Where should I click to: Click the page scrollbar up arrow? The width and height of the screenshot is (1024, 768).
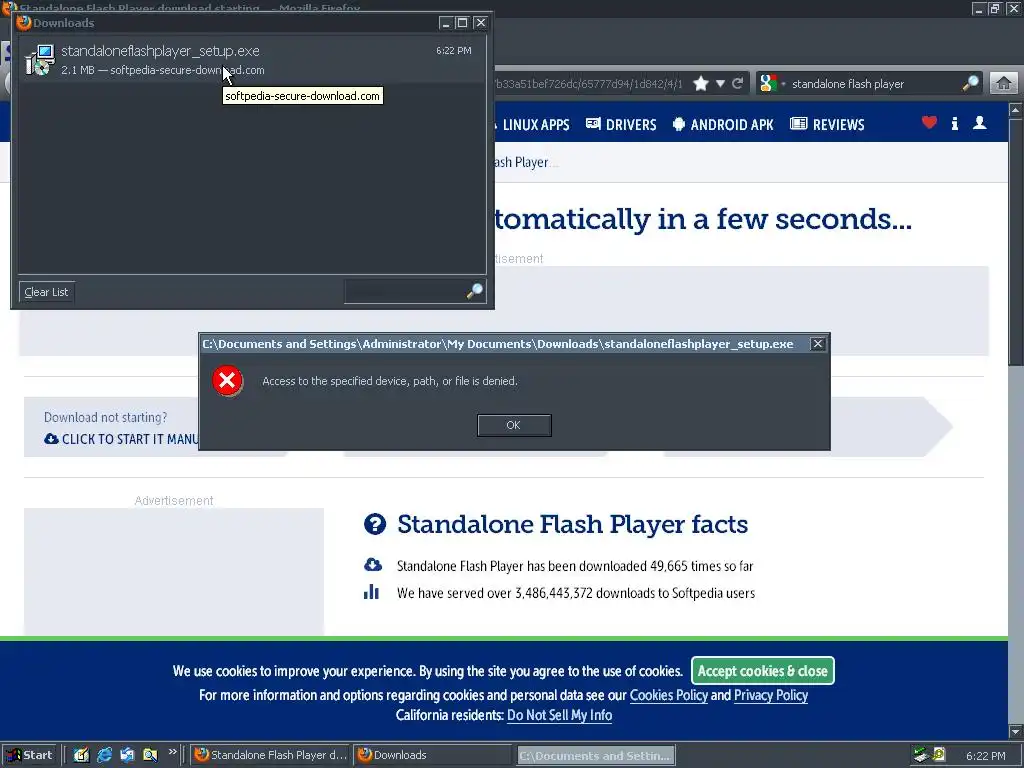point(1016,110)
